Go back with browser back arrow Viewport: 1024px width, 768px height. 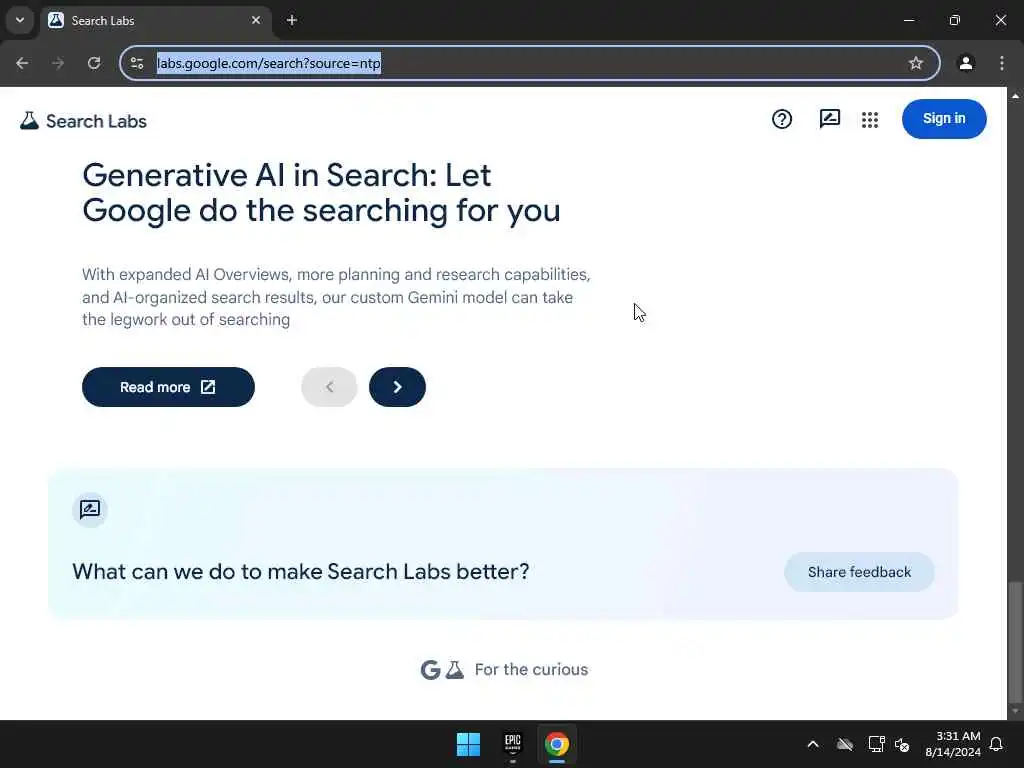pyautogui.click(x=22, y=63)
